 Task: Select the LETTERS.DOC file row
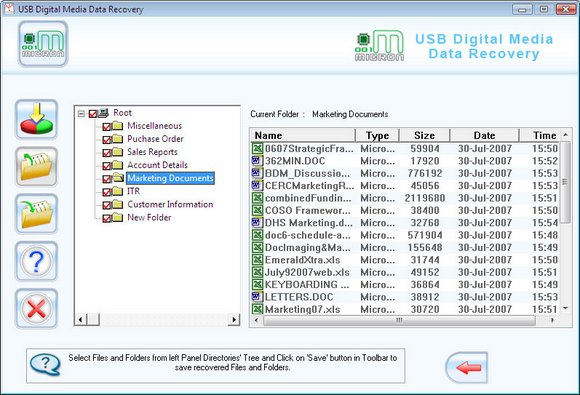point(405,297)
